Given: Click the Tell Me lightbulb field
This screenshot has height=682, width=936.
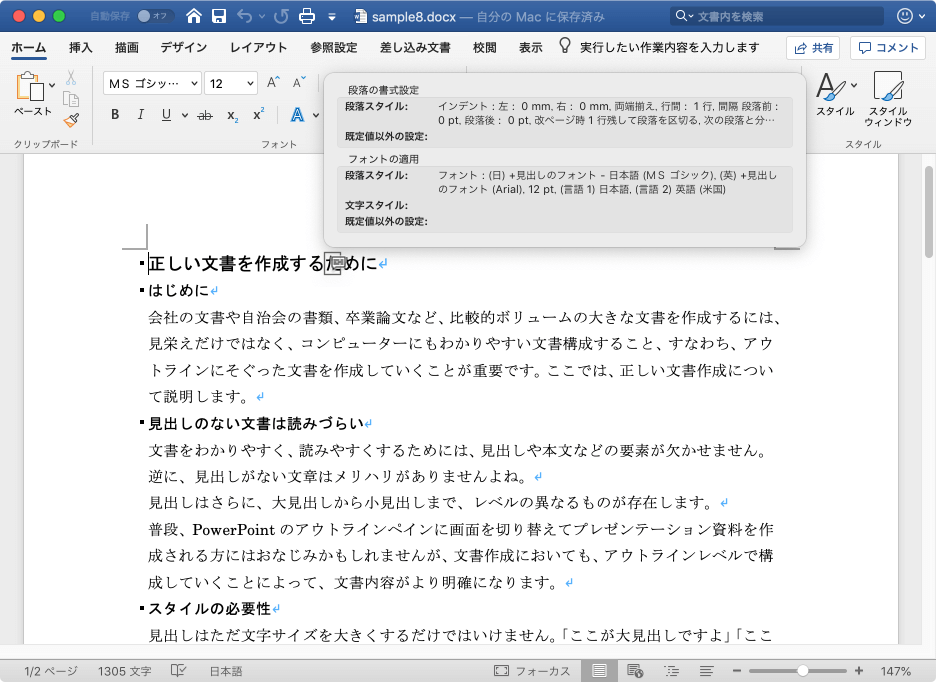Looking at the screenshot, I should (x=660, y=47).
